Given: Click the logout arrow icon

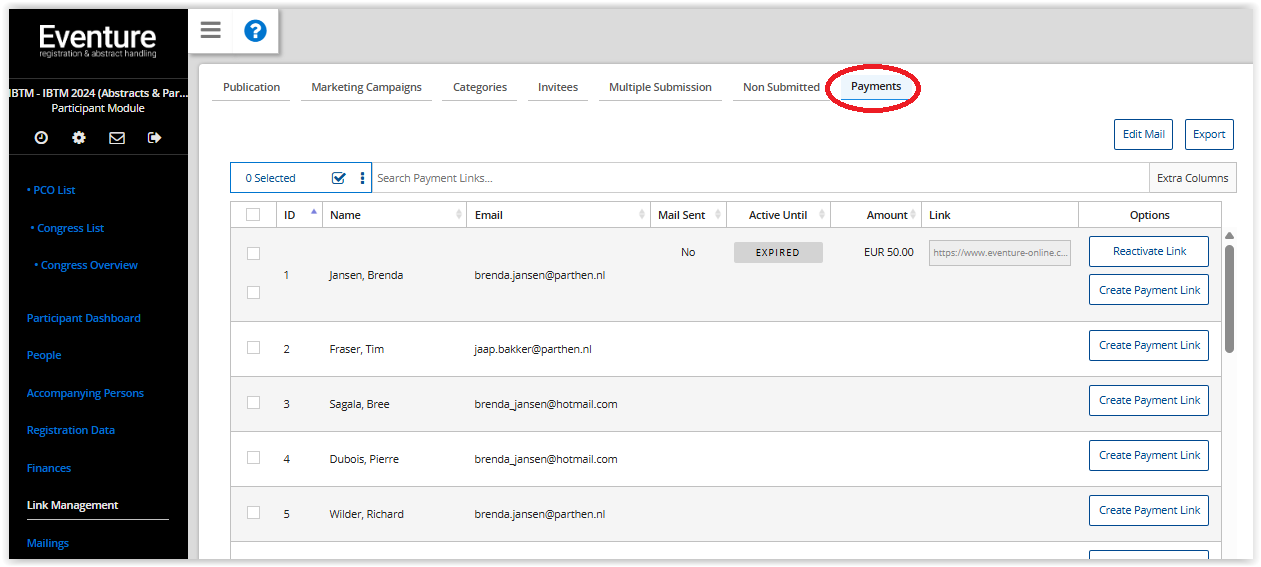Looking at the screenshot, I should (154, 138).
